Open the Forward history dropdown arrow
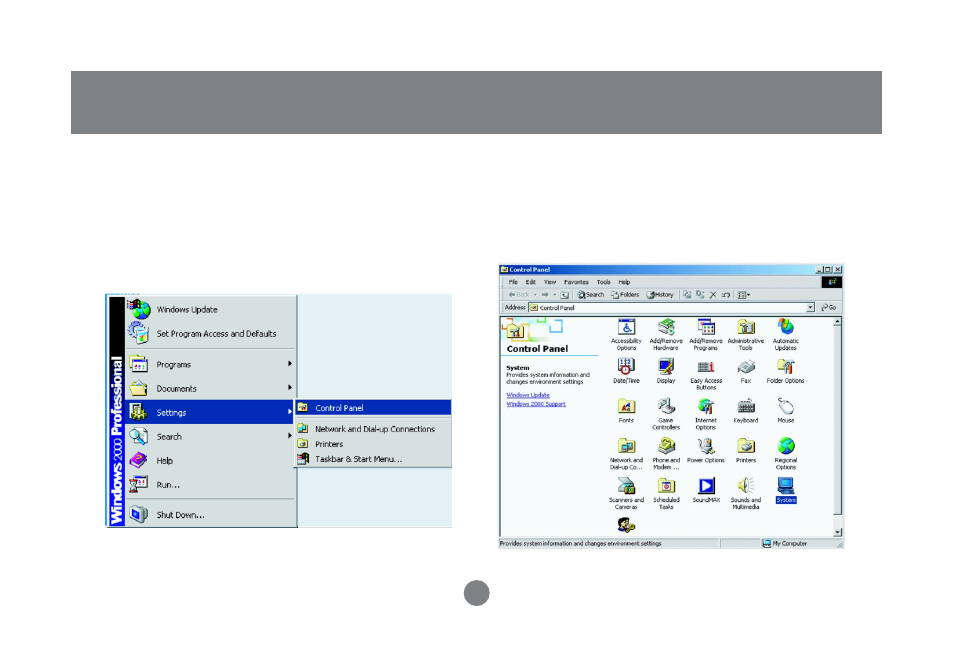This screenshot has width=954, height=664. click(554, 295)
